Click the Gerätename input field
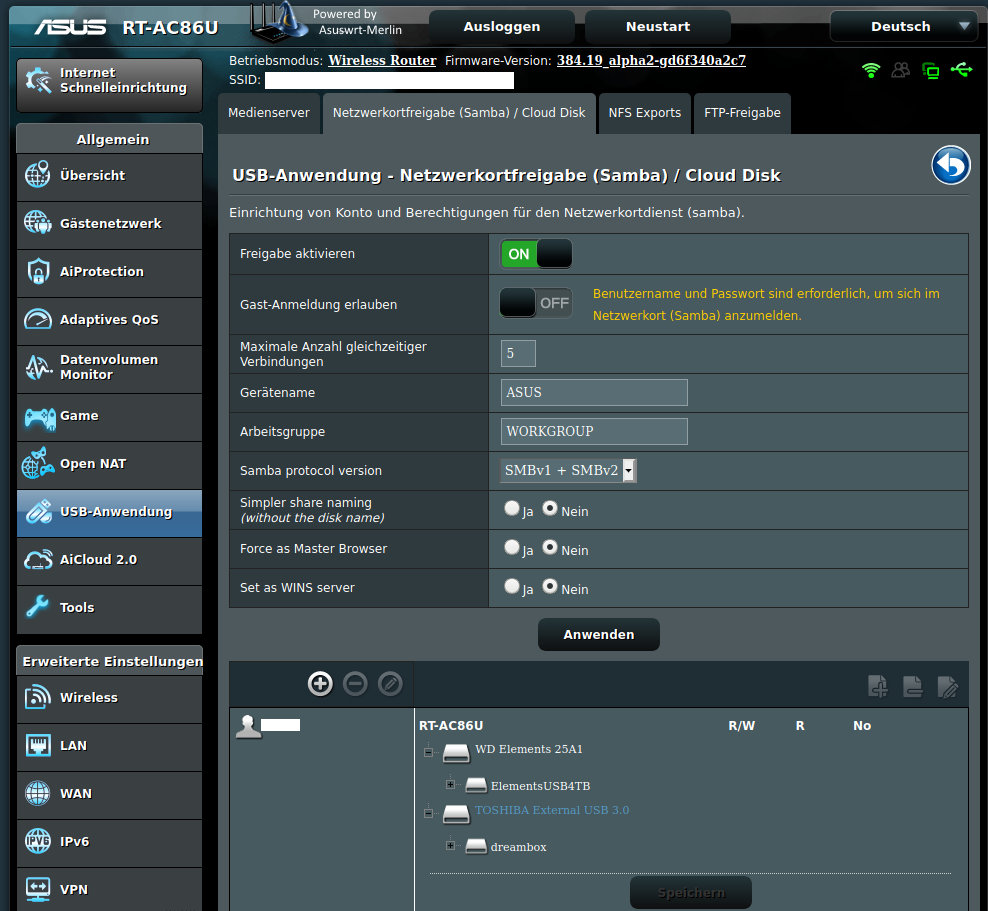Image resolution: width=988 pixels, height=911 pixels. pos(594,392)
